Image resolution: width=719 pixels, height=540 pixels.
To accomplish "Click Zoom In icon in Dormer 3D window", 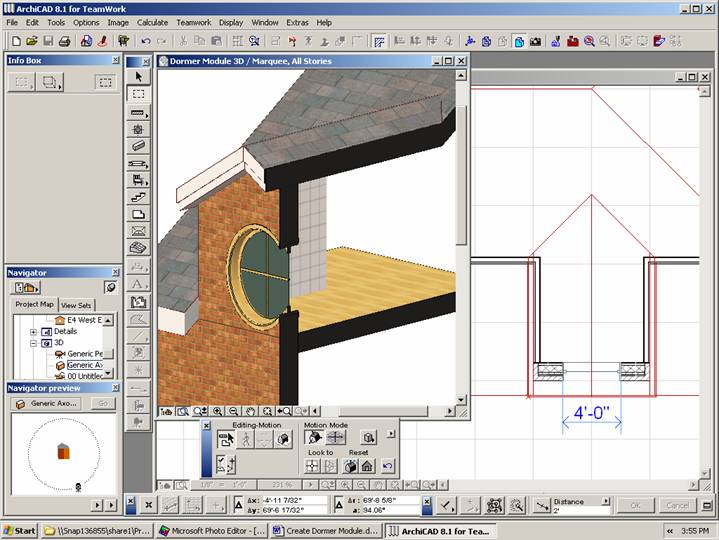I will [217, 412].
